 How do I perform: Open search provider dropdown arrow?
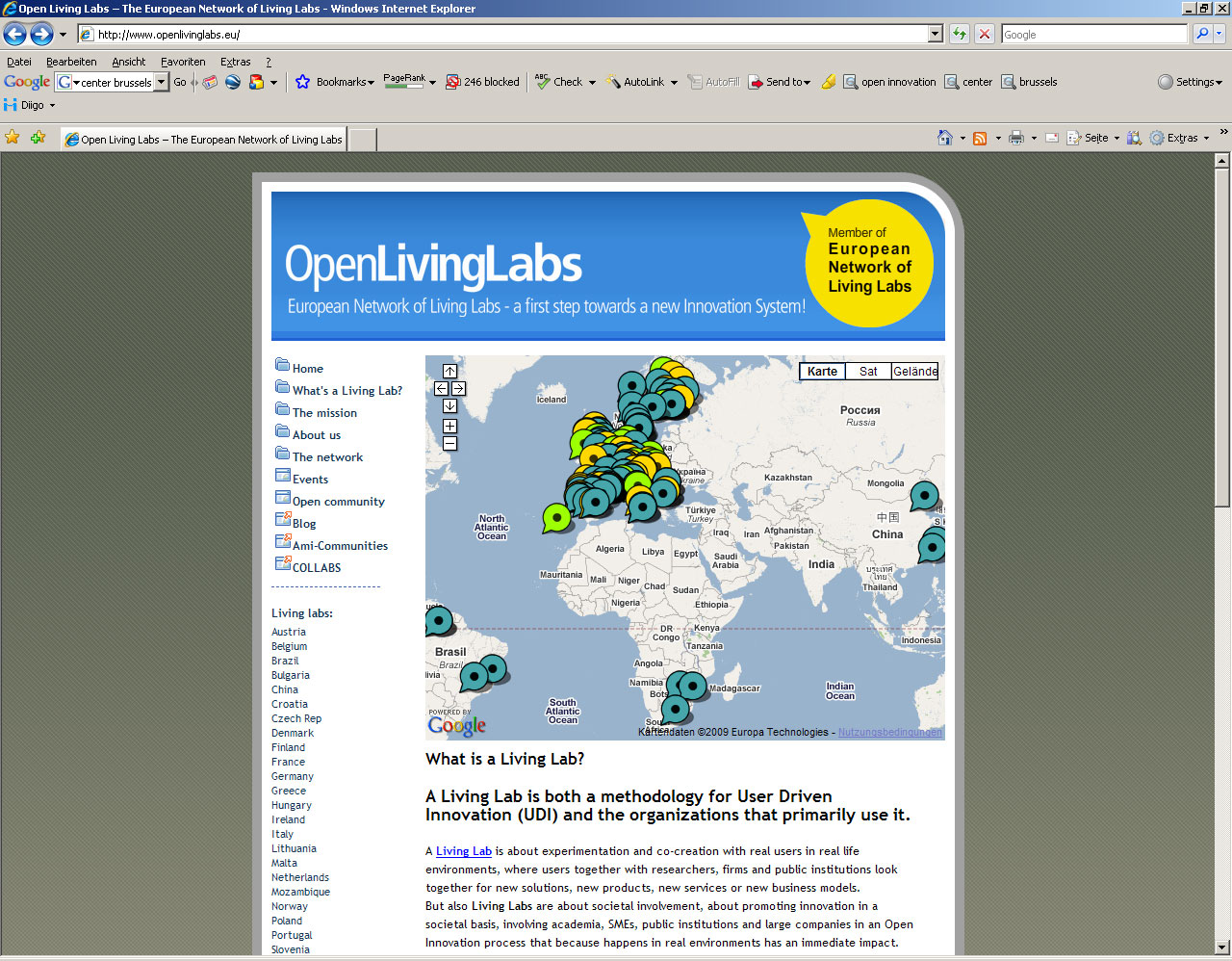[x=1219, y=34]
